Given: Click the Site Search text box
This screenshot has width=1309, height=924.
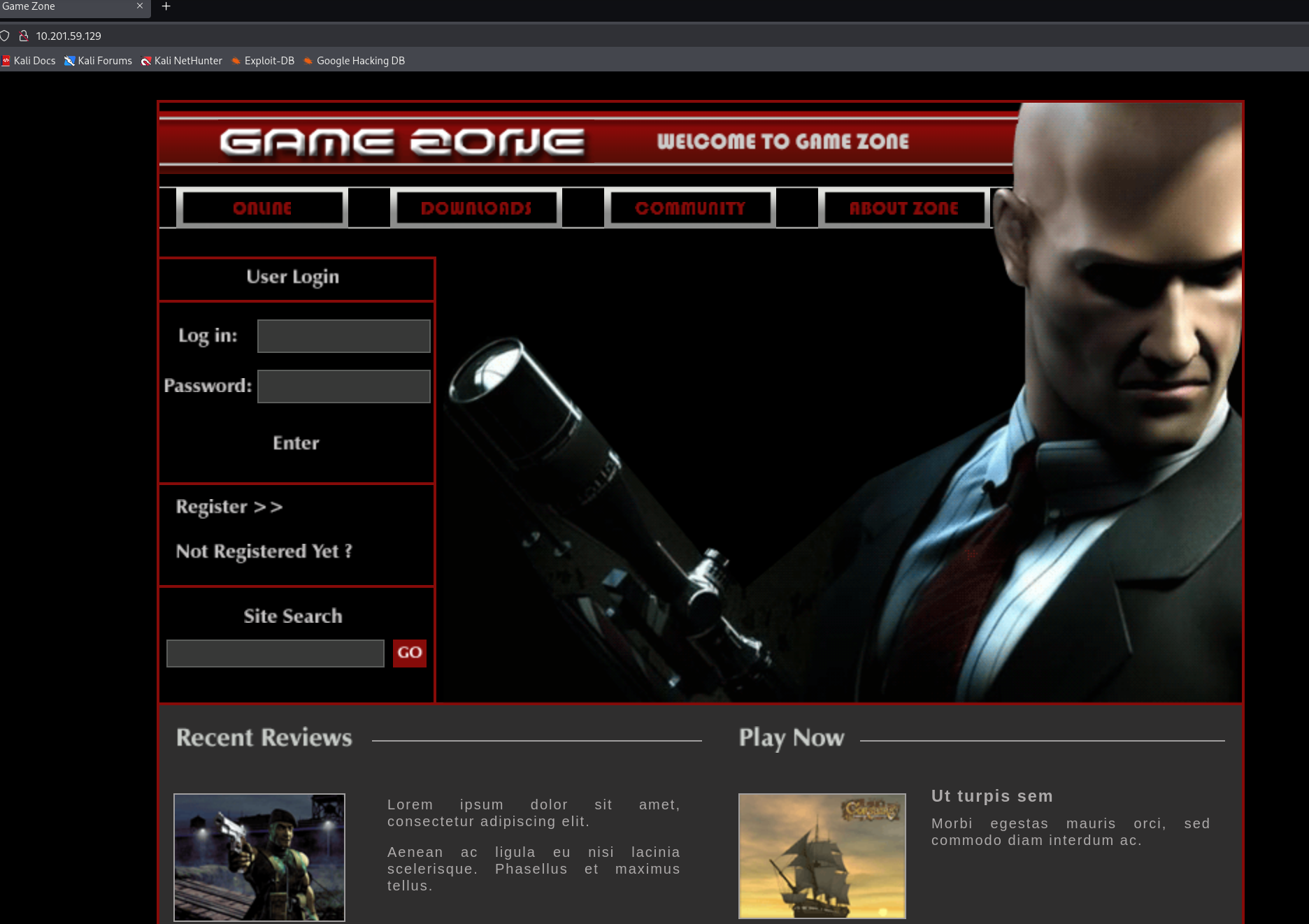Looking at the screenshot, I should pos(276,654).
